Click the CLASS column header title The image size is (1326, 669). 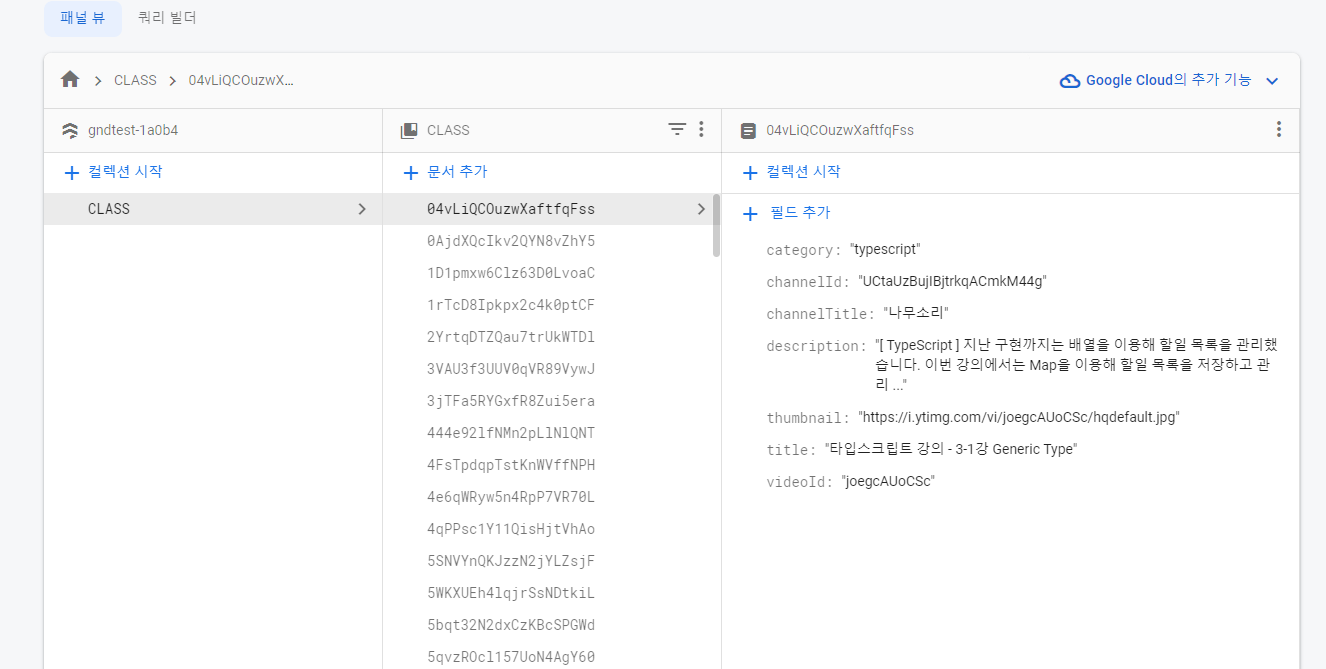coord(448,130)
